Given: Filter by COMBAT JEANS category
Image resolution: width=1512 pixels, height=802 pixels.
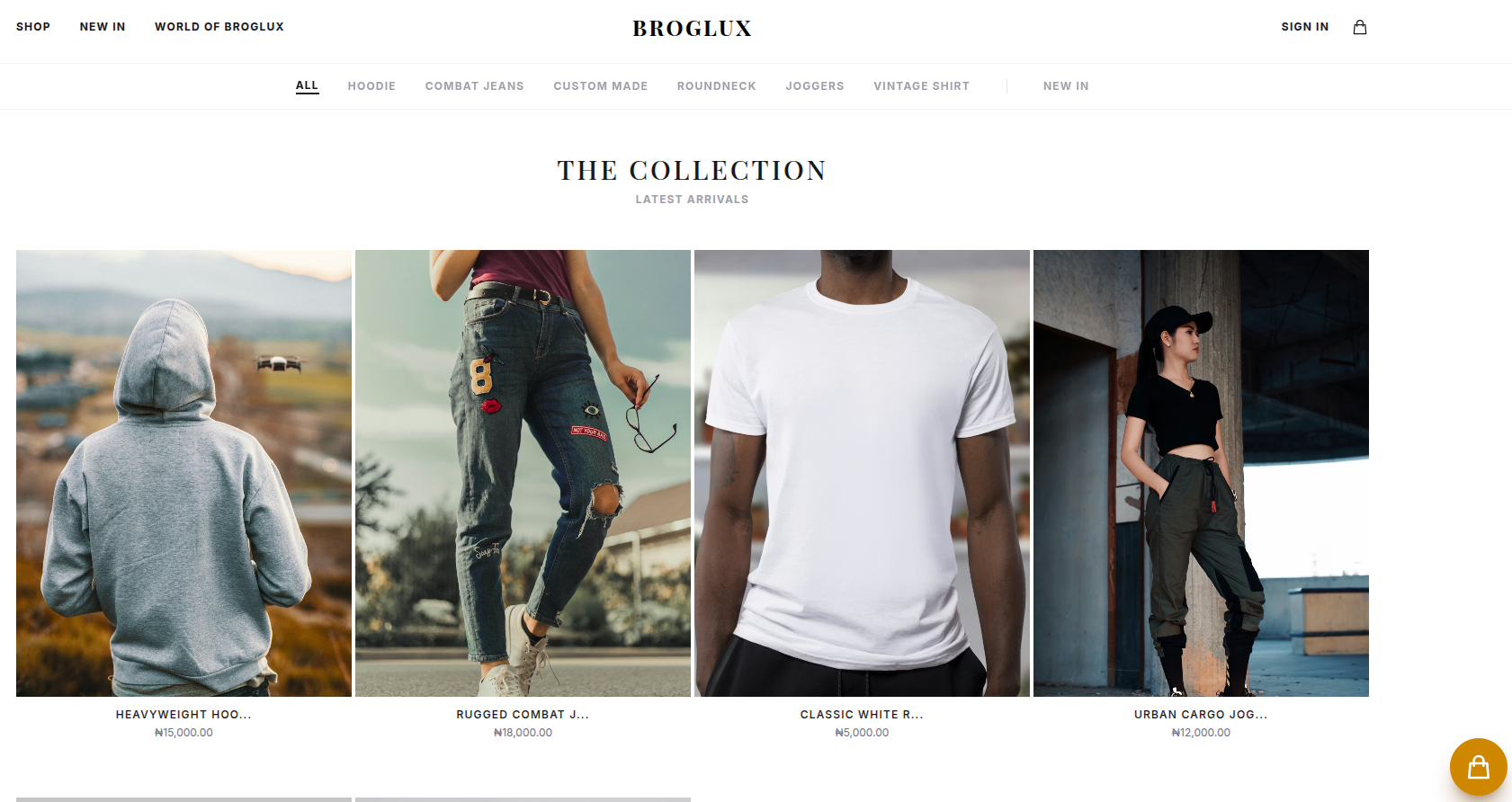Looking at the screenshot, I should coord(474,86).
